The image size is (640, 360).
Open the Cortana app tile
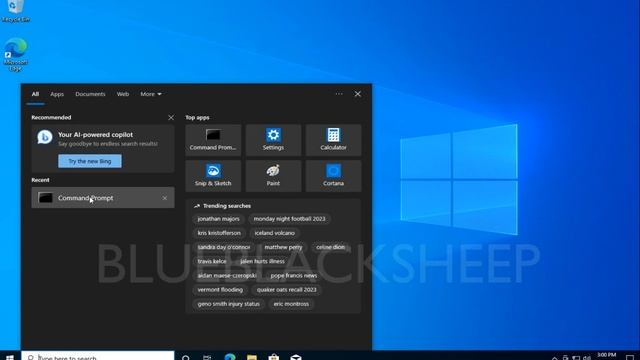333,176
